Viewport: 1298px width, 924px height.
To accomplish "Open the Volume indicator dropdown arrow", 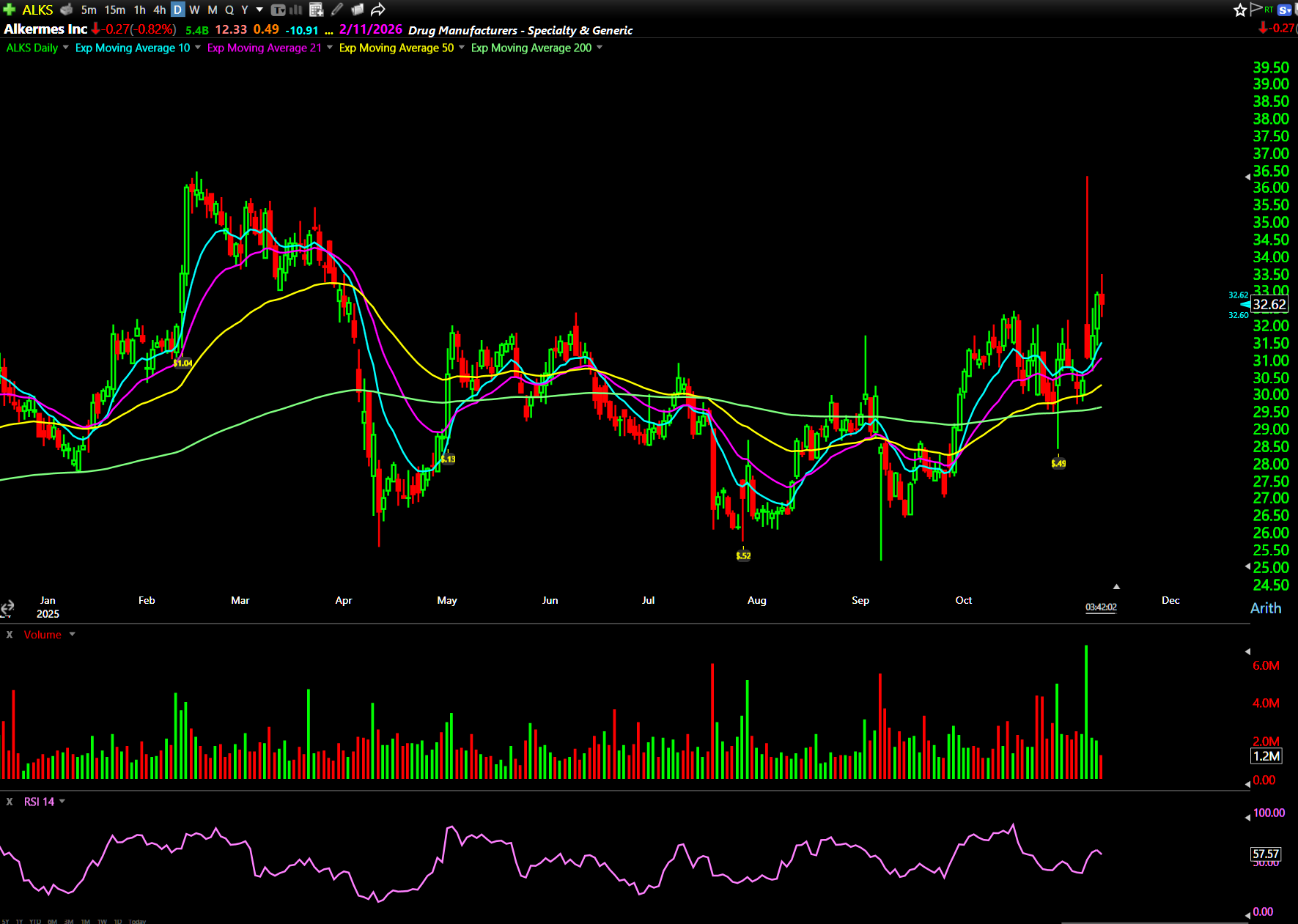I will tap(72, 635).
